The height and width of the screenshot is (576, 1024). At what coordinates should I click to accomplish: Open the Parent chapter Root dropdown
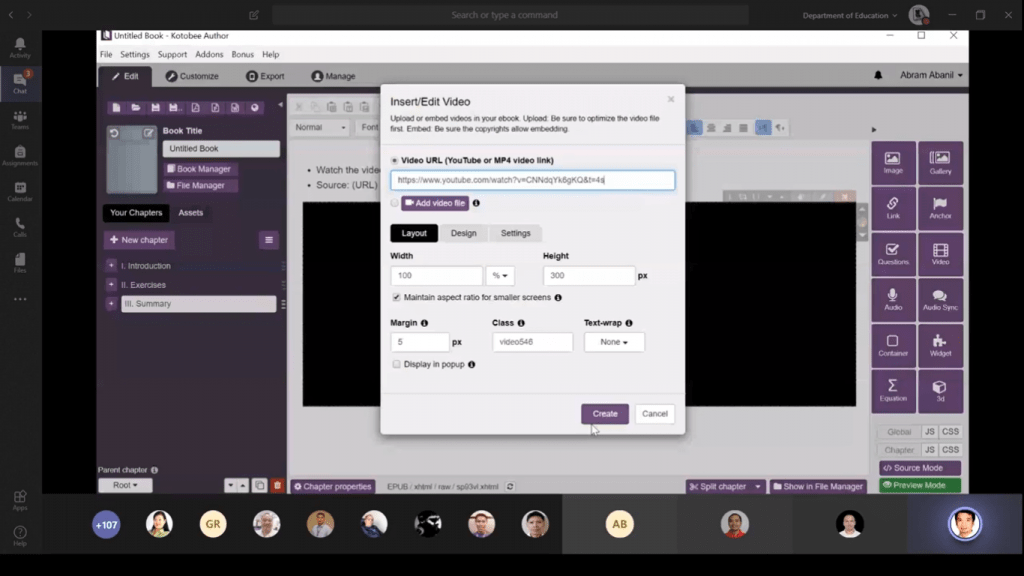pyautogui.click(x=125, y=485)
